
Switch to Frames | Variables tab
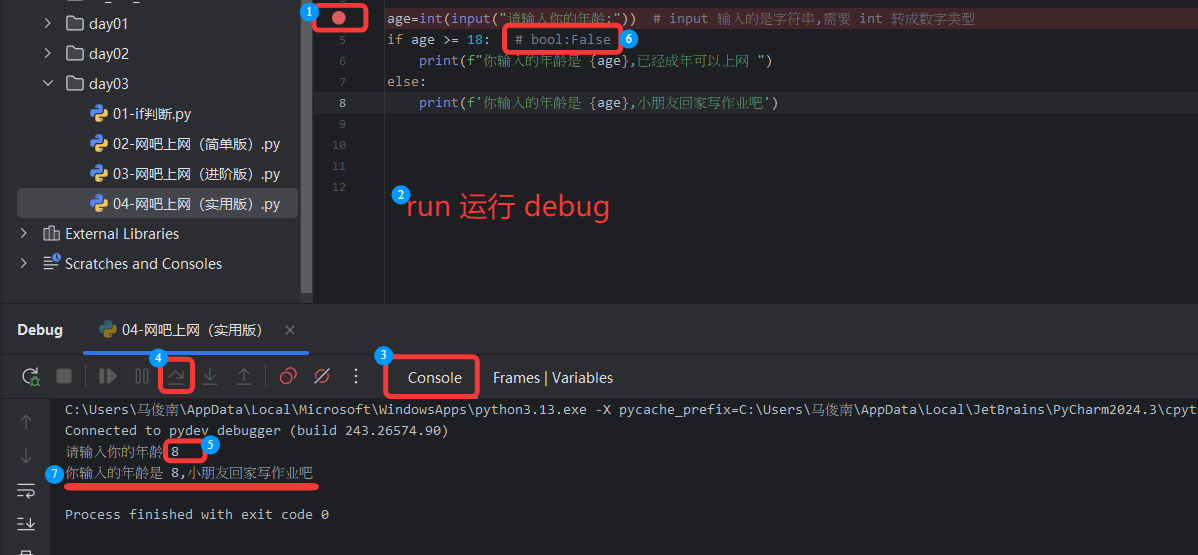(x=552, y=378)
